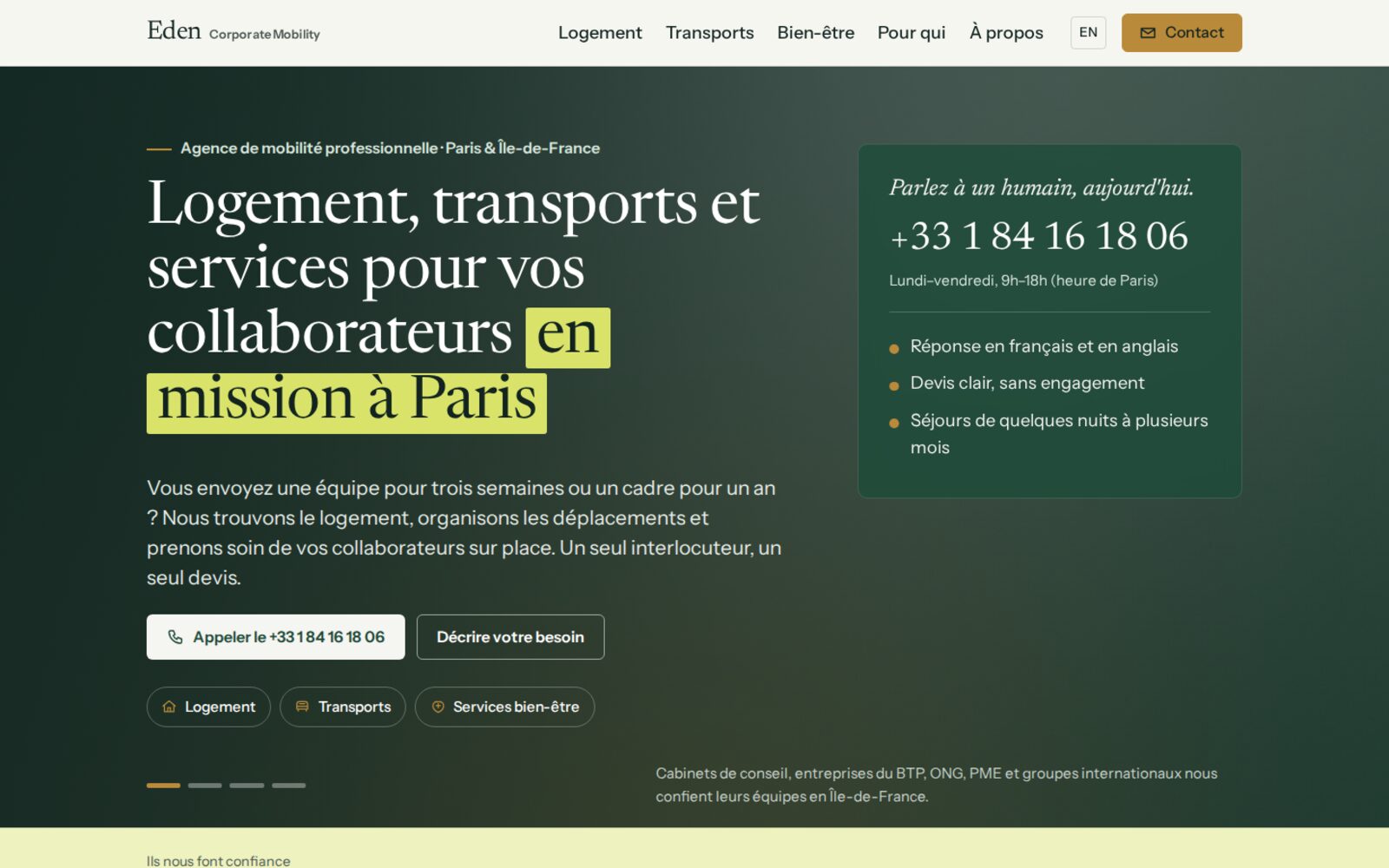
Task: Click the shield icon on Services bien-être chip
Action: (438, 707)
